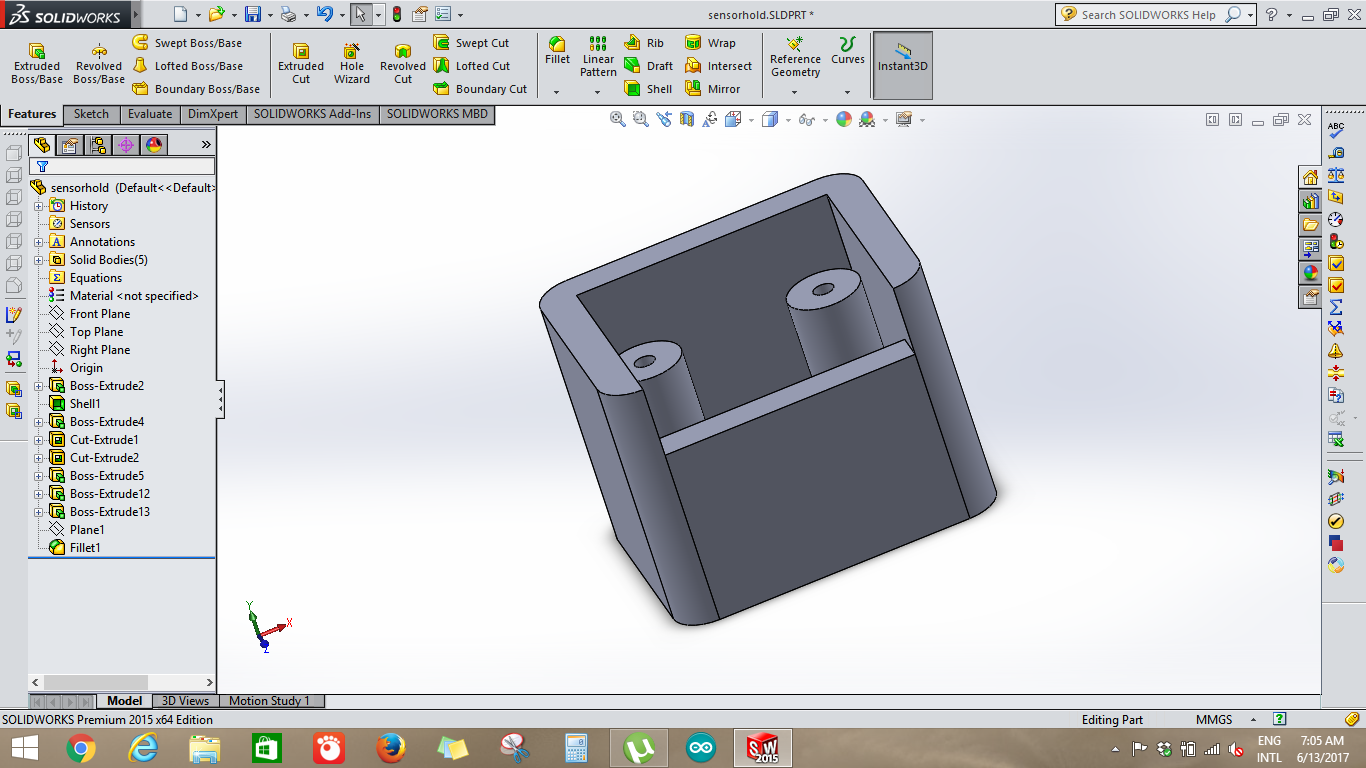Screen dimensions: 1366x768
Task: Open the DisplayManager tab icon
Action: 153,145
